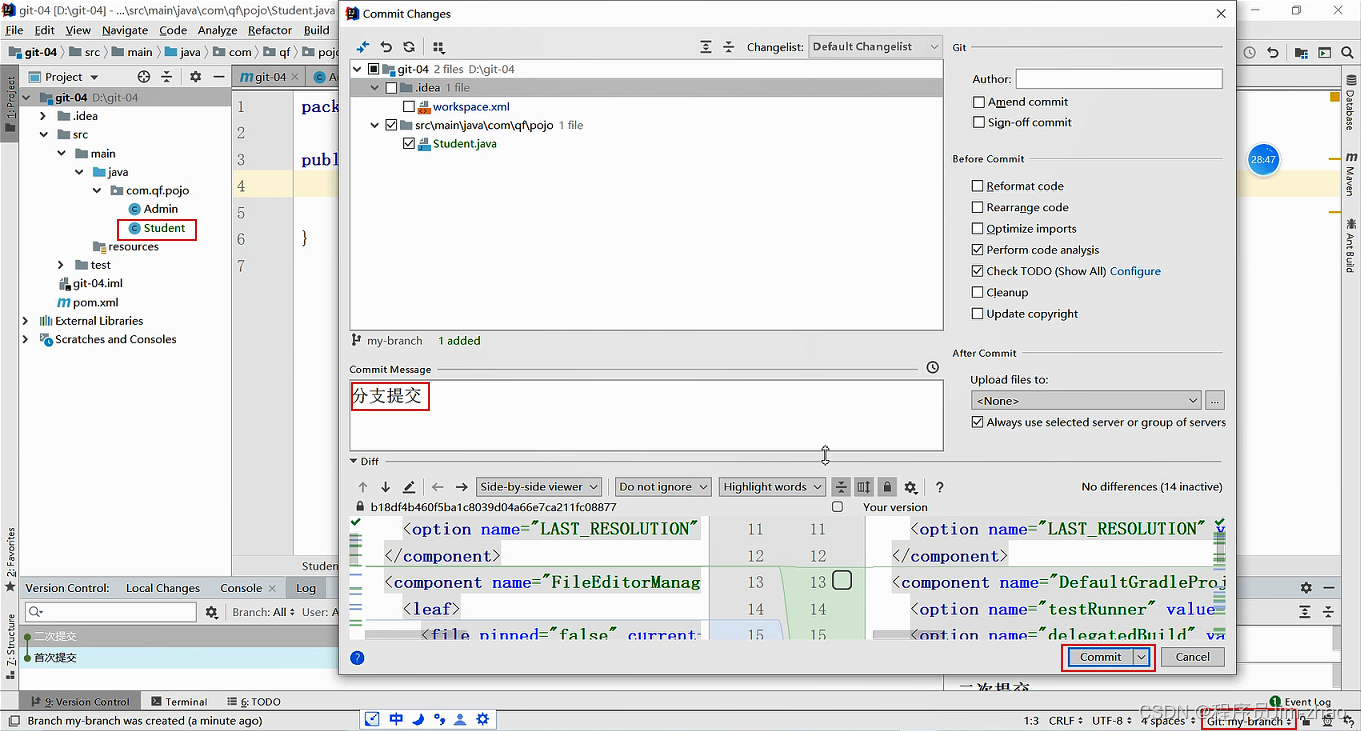Open settings gear in Project panel header

point(195,77)
